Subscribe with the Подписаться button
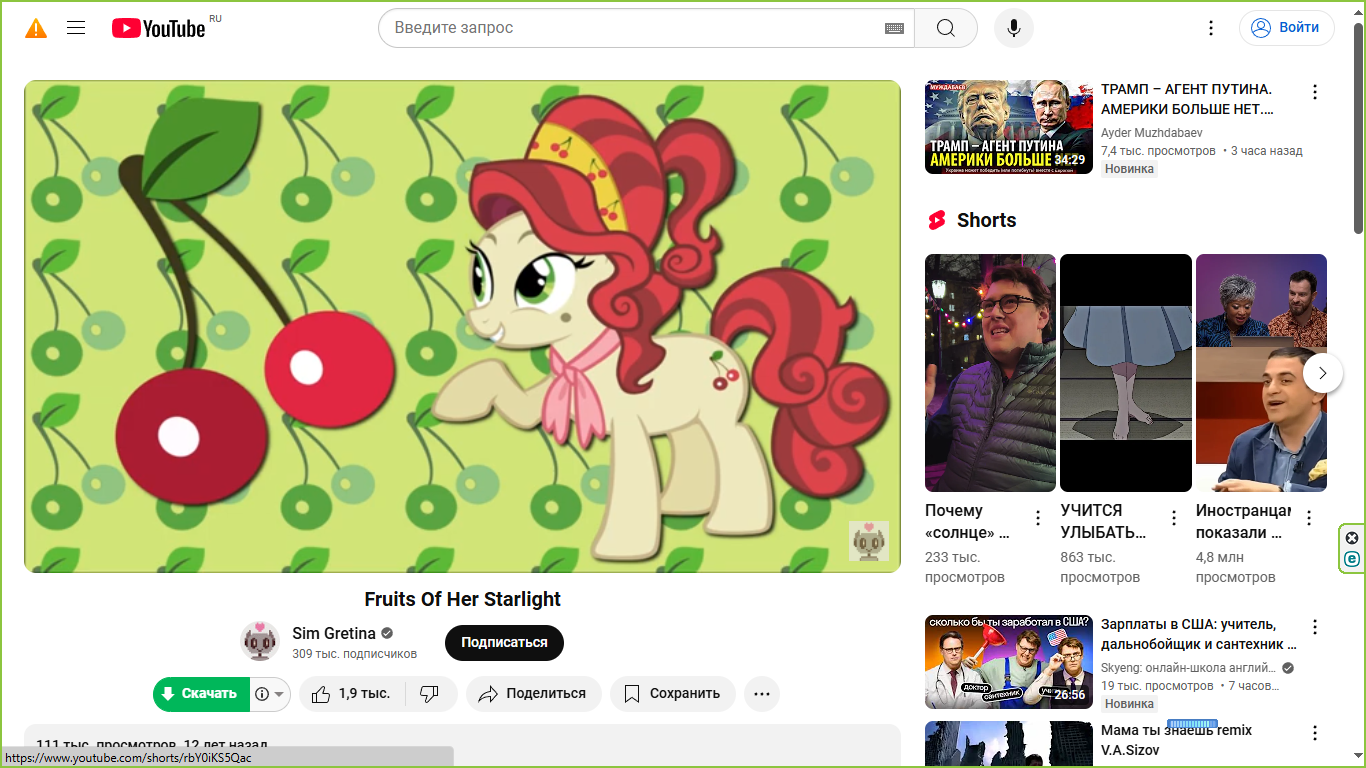Screen dimensions: 1366x768 (x=504, y=643)
